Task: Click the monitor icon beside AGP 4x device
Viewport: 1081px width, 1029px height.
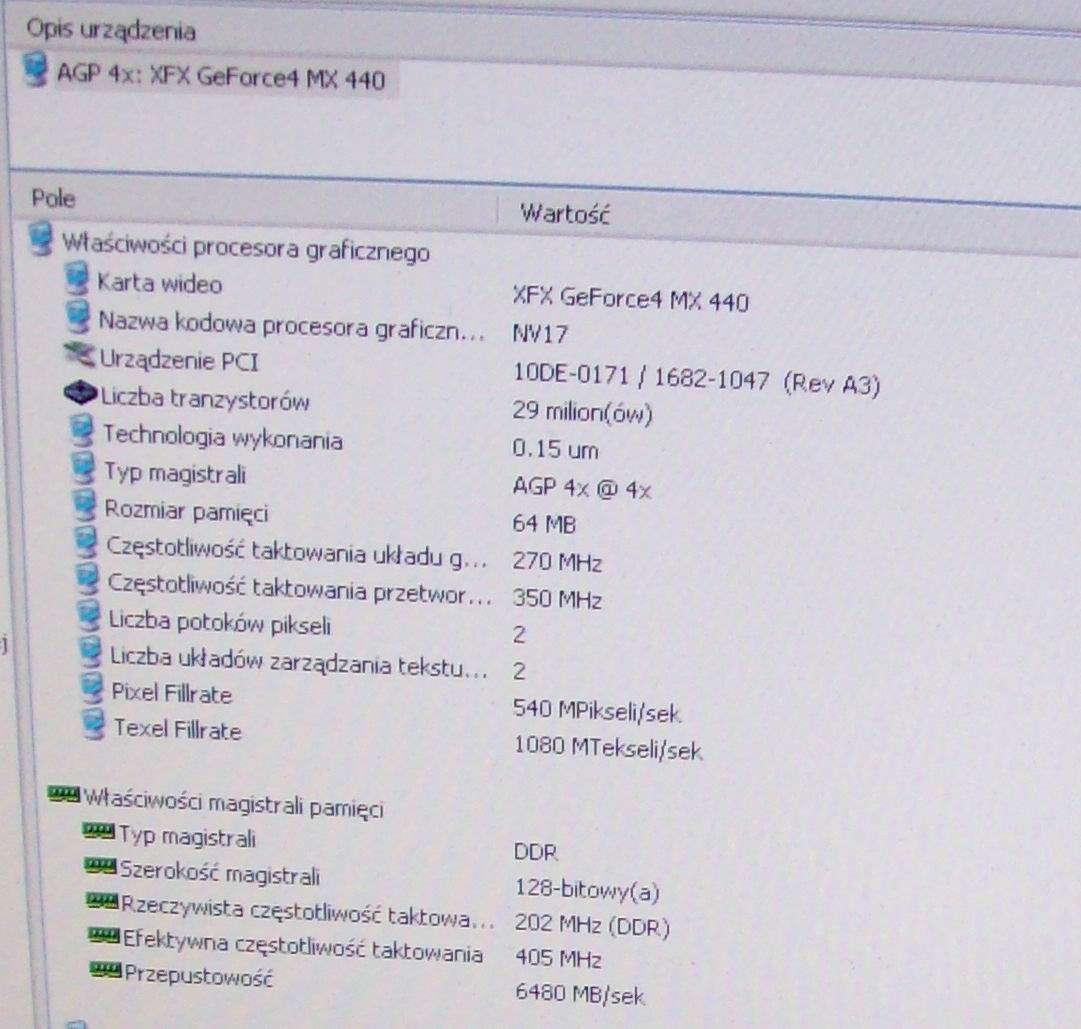Action: (x=35, y=70)
